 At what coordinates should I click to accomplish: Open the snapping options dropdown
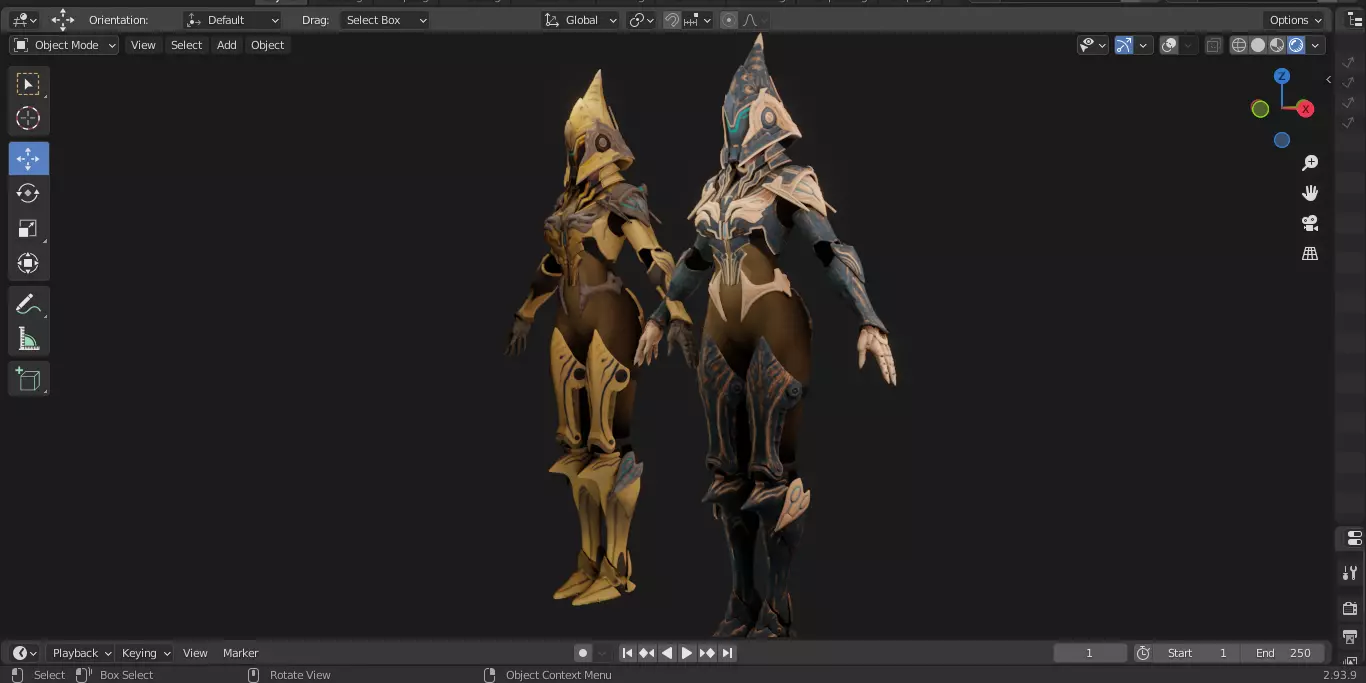click(697, 20)
